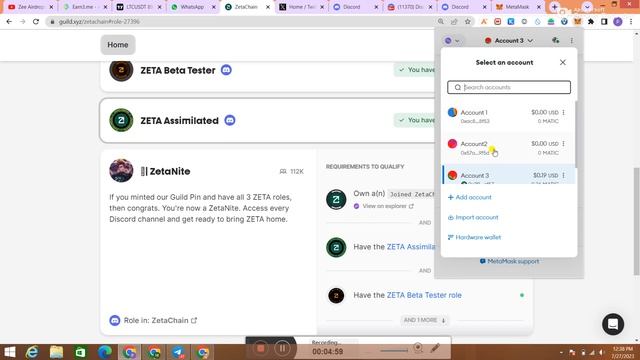
Task: Click the browser address bar URL
Action: 99,22
